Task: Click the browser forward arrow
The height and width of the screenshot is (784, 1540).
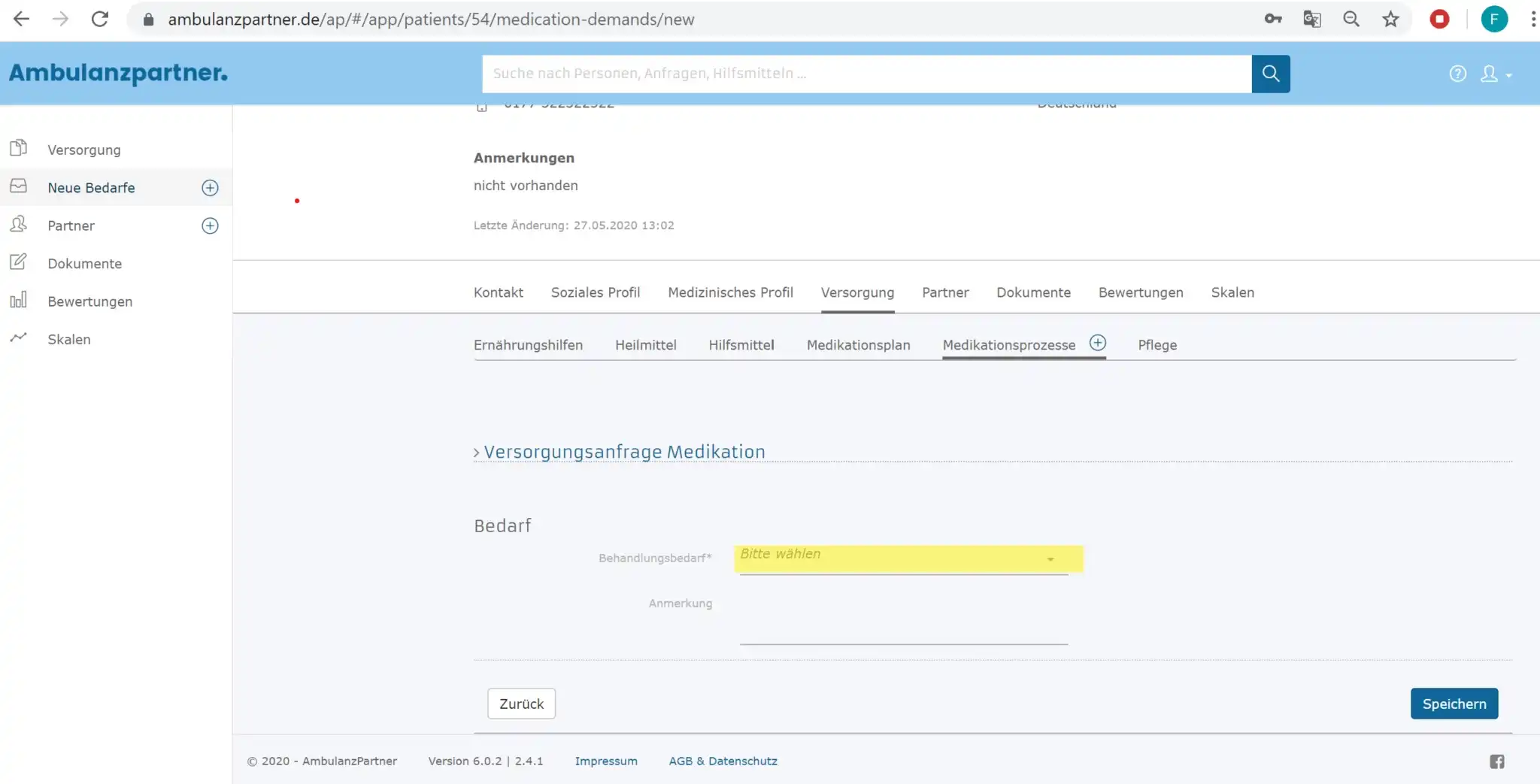Action: [60, 20]
